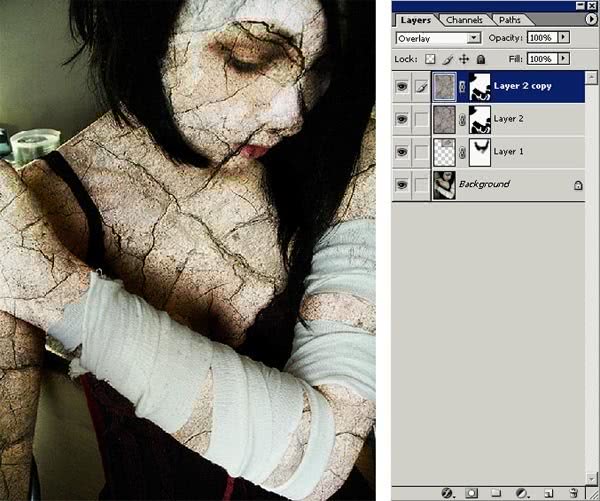The height and width of the screenshot is (501, 600).
Task: Click the Fill 100% input field
Action: (x=542, y=59)
